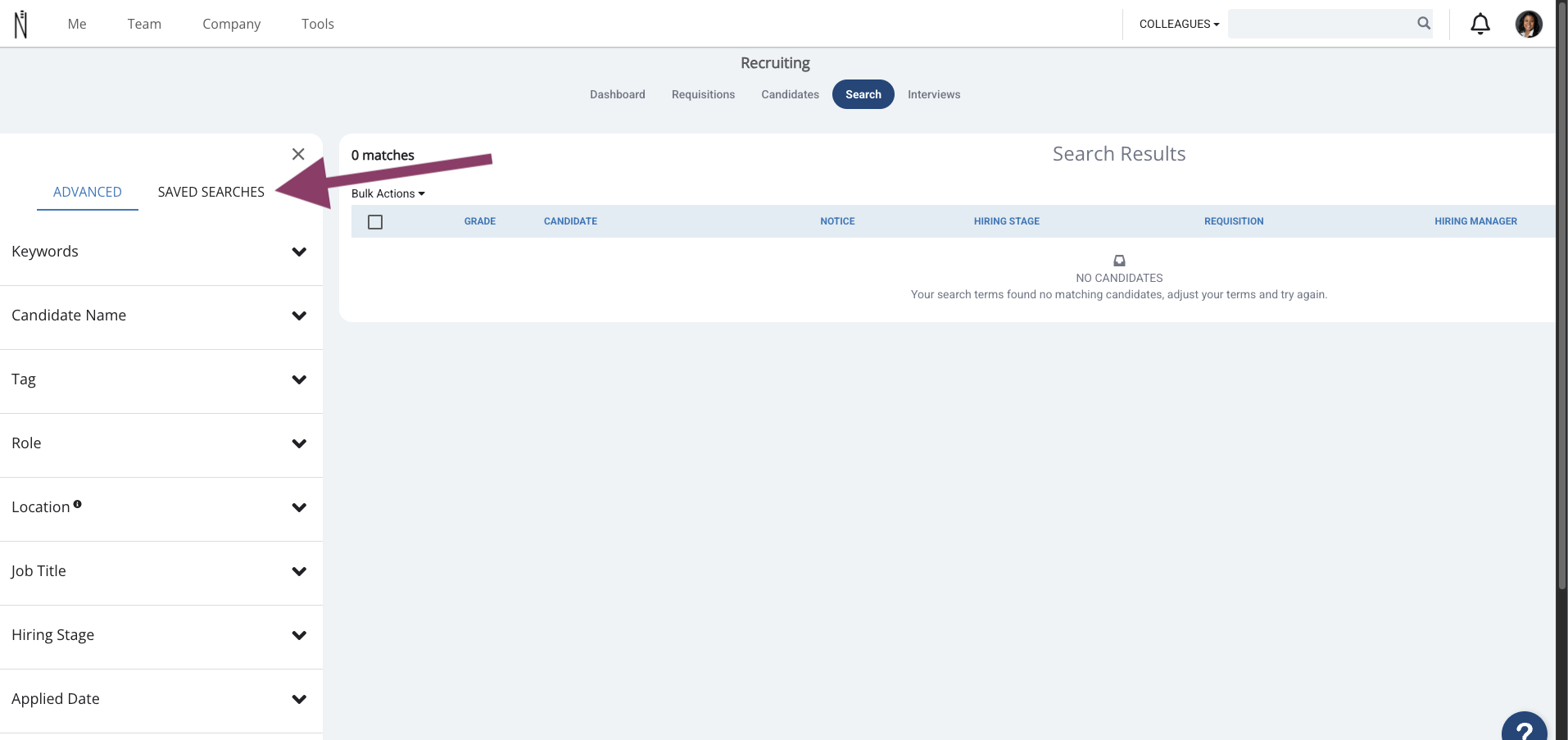The width and height of the screenshot is (1568, 740).
Task: Open the Team menu
Action: [x=144, y=24]
